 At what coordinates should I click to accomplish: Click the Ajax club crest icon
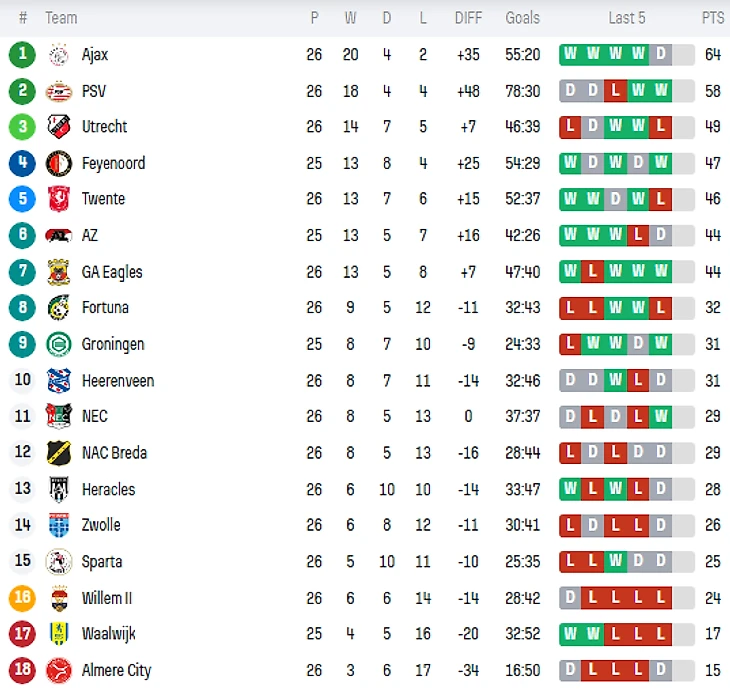pos(59,54)
